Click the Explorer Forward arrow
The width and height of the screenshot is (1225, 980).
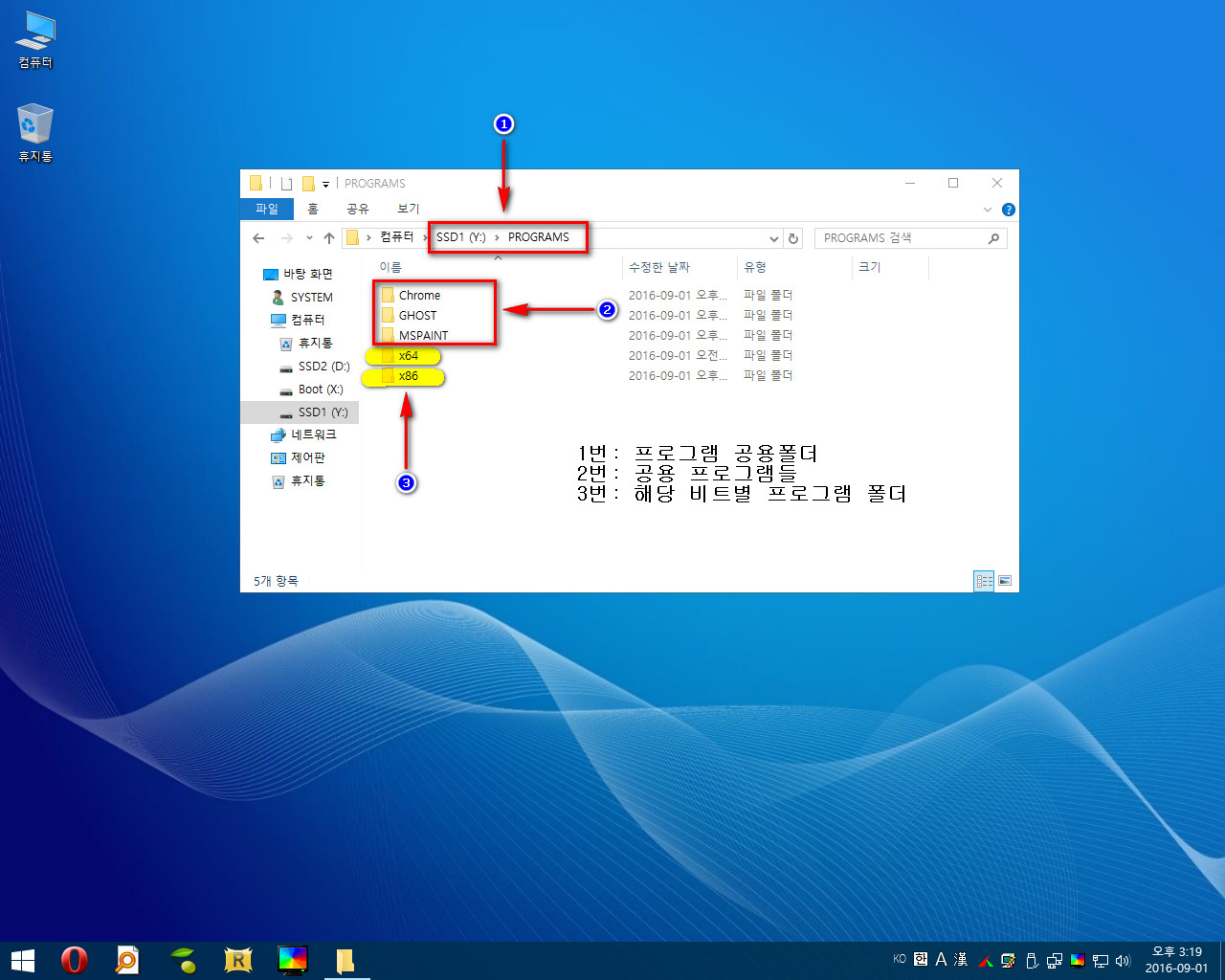point(286,238)
